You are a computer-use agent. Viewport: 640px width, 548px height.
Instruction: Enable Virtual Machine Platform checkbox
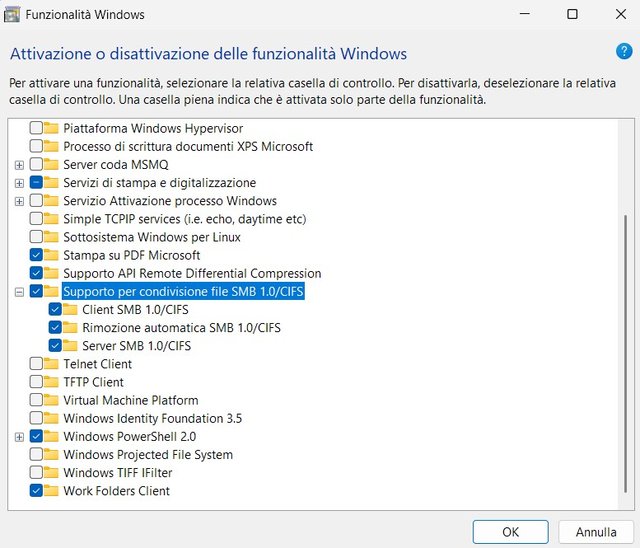click(36, 400)
